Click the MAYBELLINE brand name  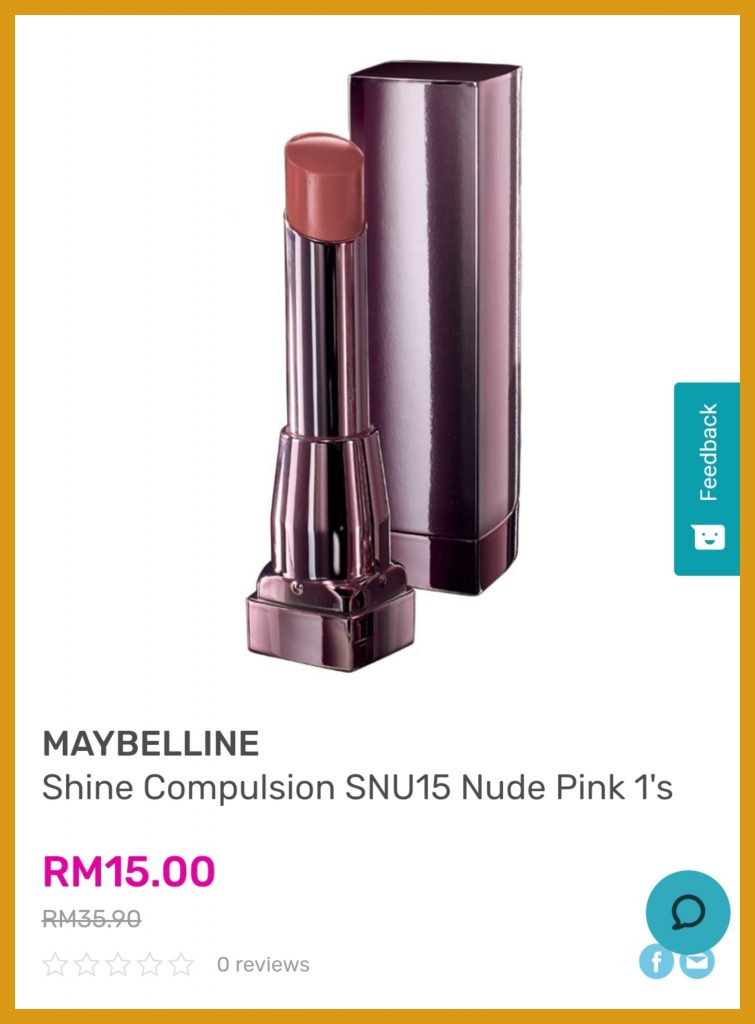coord(151,743)
